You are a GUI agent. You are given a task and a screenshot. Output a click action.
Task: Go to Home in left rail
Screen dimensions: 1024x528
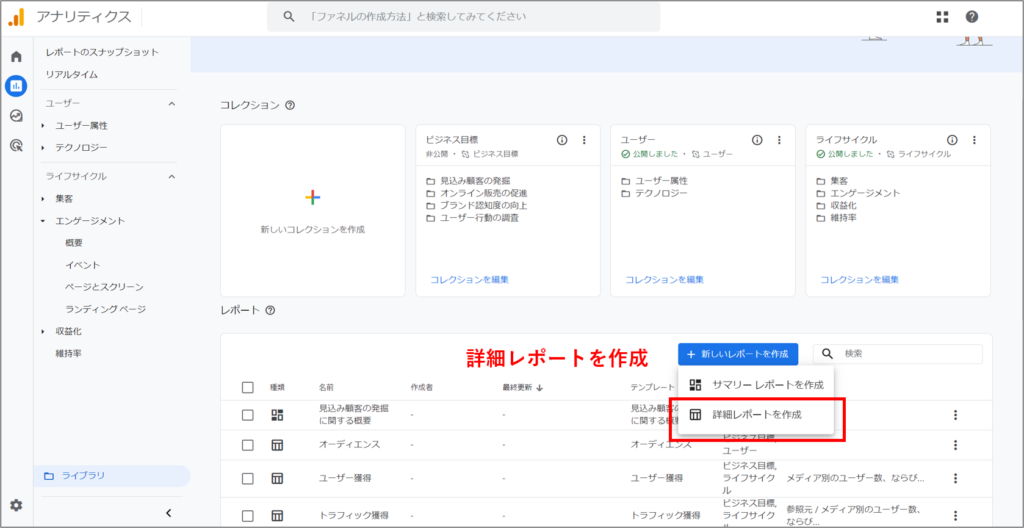point(16,57)
